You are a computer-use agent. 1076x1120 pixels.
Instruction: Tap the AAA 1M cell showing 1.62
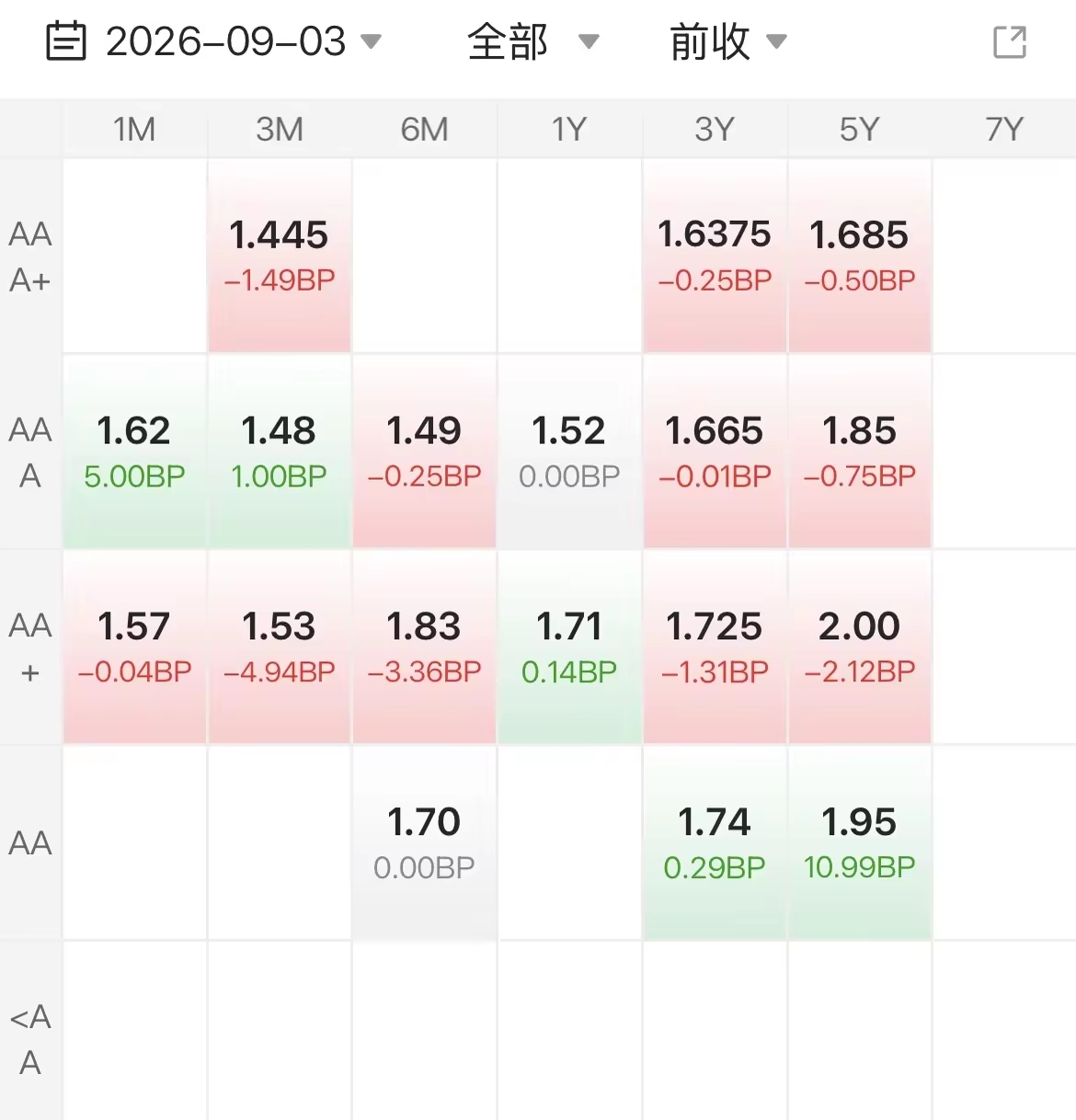134,452
